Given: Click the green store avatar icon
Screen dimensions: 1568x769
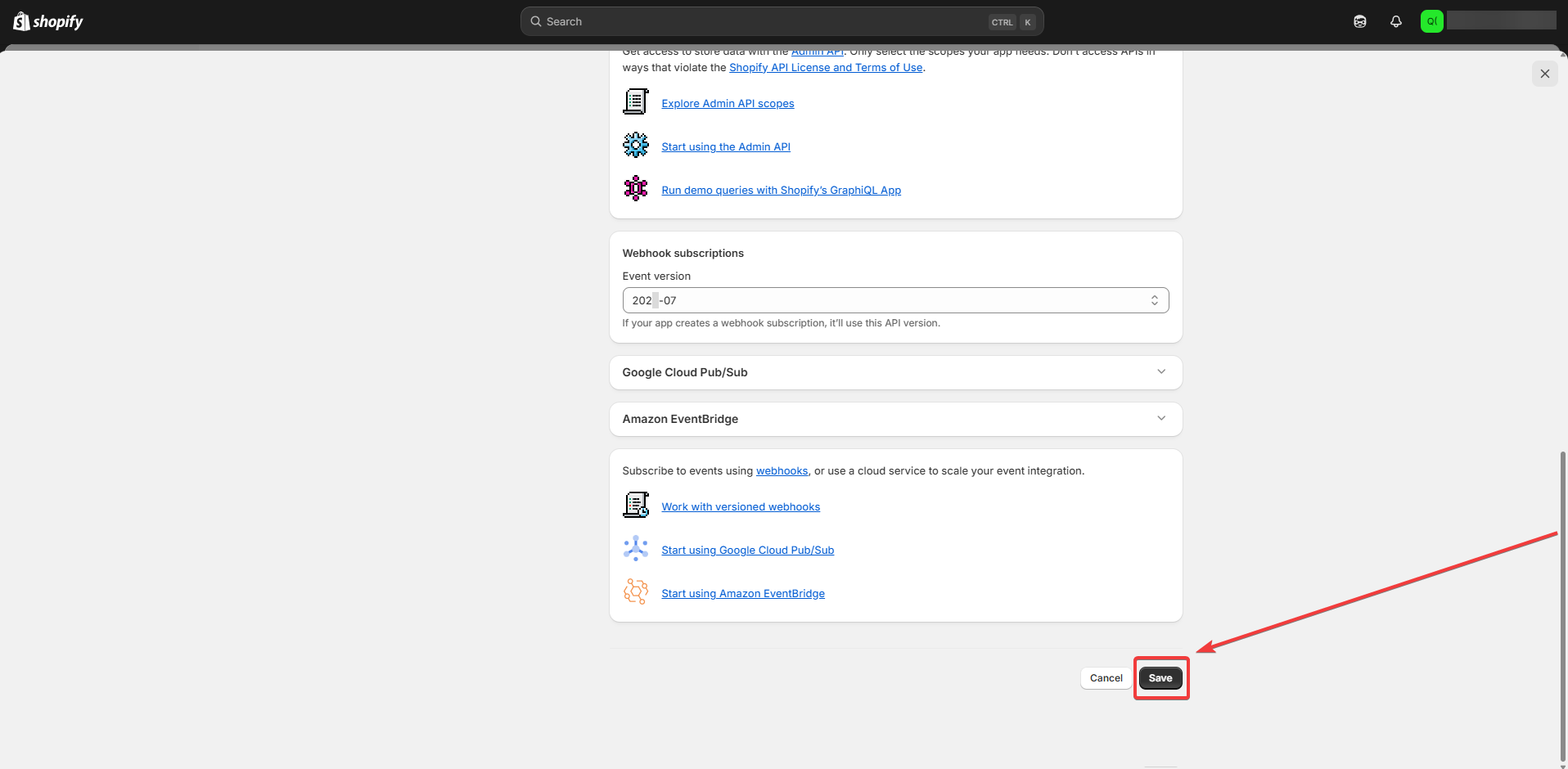Looking at the screenshot, I should click(x=1431, y=21).
